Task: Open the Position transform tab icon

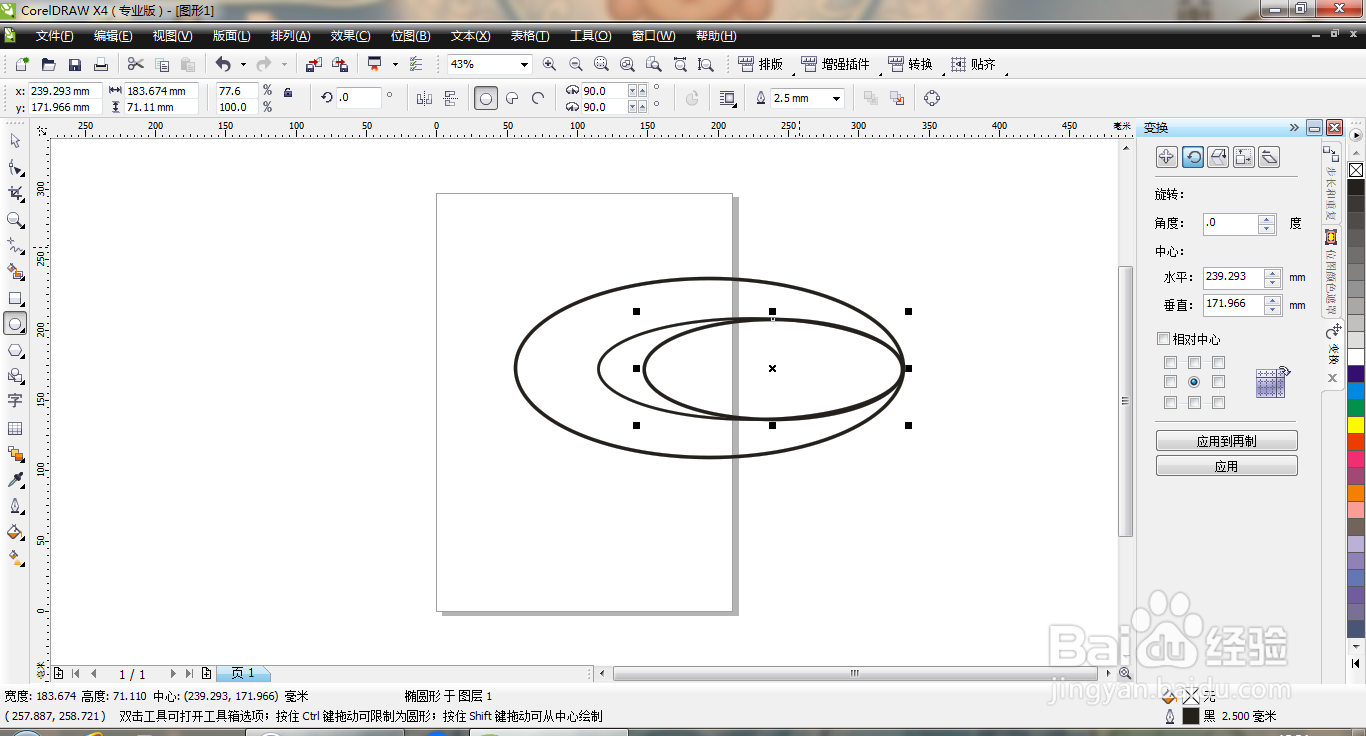Action: pyautogui.click(x=1166, y=157)
